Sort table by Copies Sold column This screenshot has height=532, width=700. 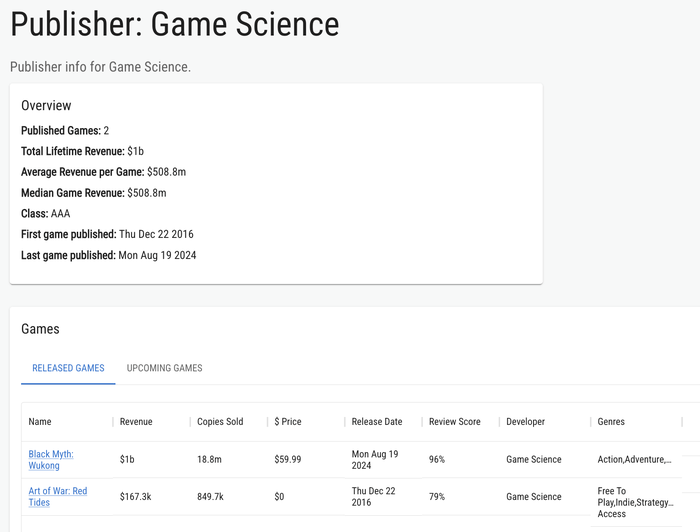click(220, 421)
